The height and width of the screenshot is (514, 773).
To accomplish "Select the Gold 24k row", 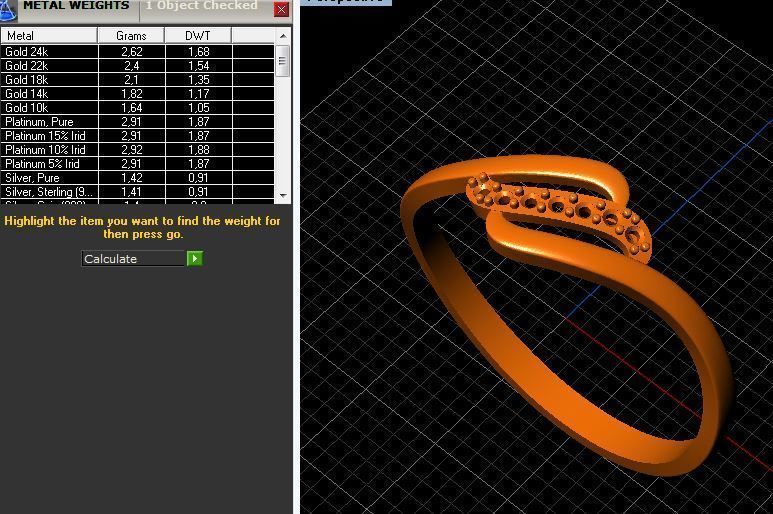I will [138, 52].
